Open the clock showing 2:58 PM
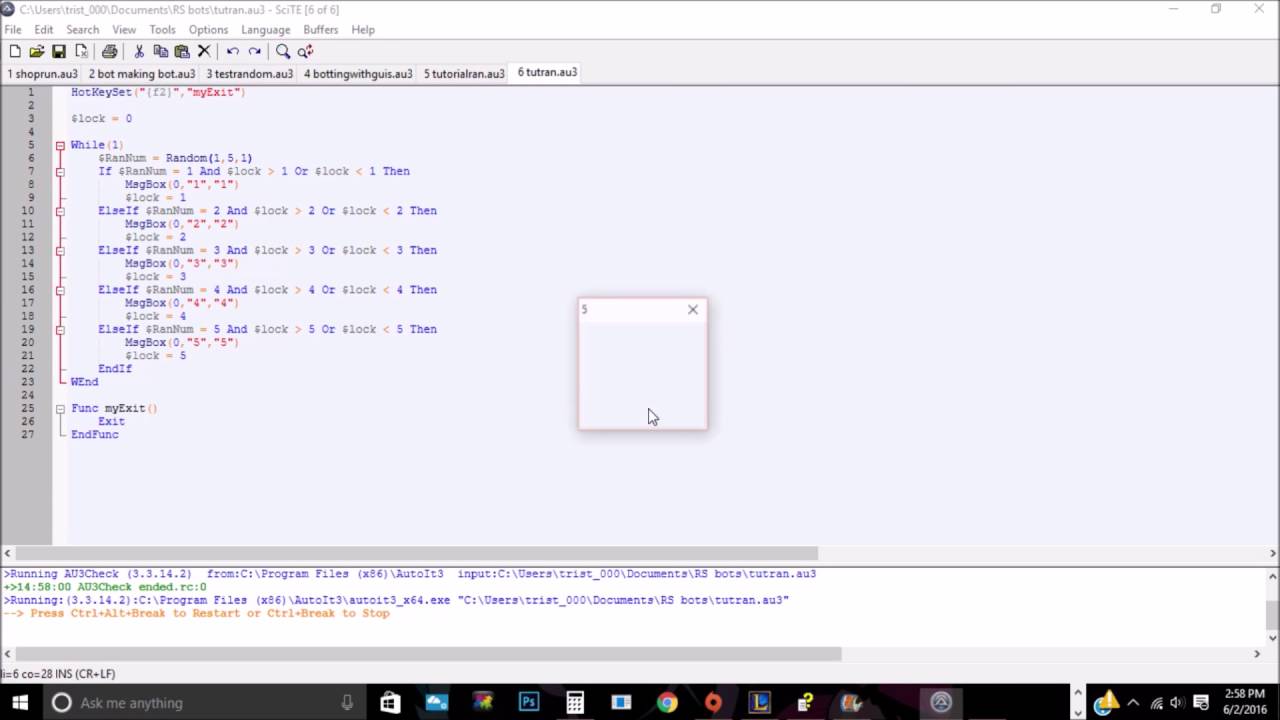The width and height of the screenshot is (1280, 720). tap(1245, 702)
